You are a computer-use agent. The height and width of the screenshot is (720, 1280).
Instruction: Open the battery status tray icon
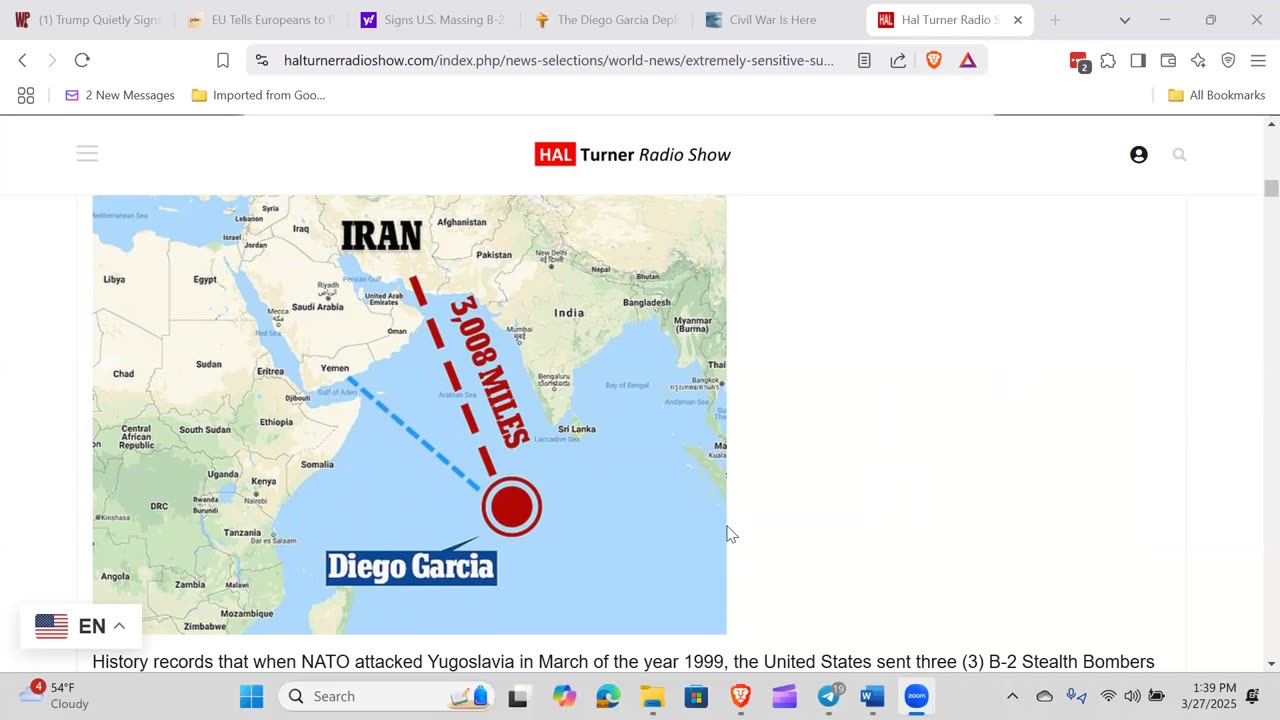(1156, 696)
